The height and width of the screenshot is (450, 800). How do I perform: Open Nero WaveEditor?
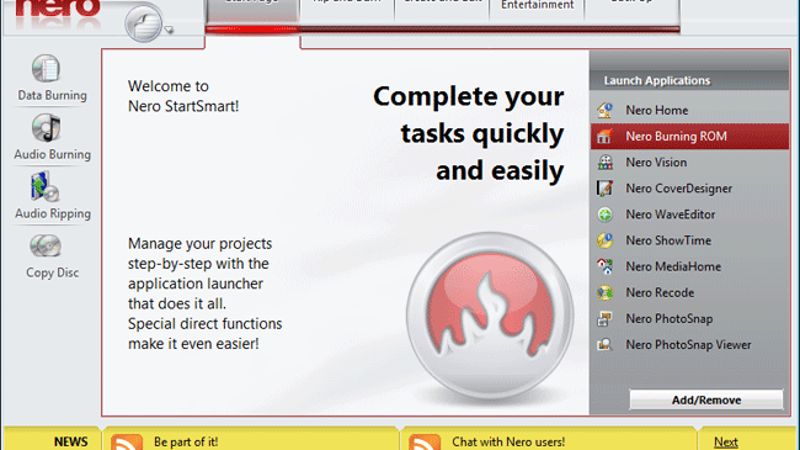coord(689,214)
